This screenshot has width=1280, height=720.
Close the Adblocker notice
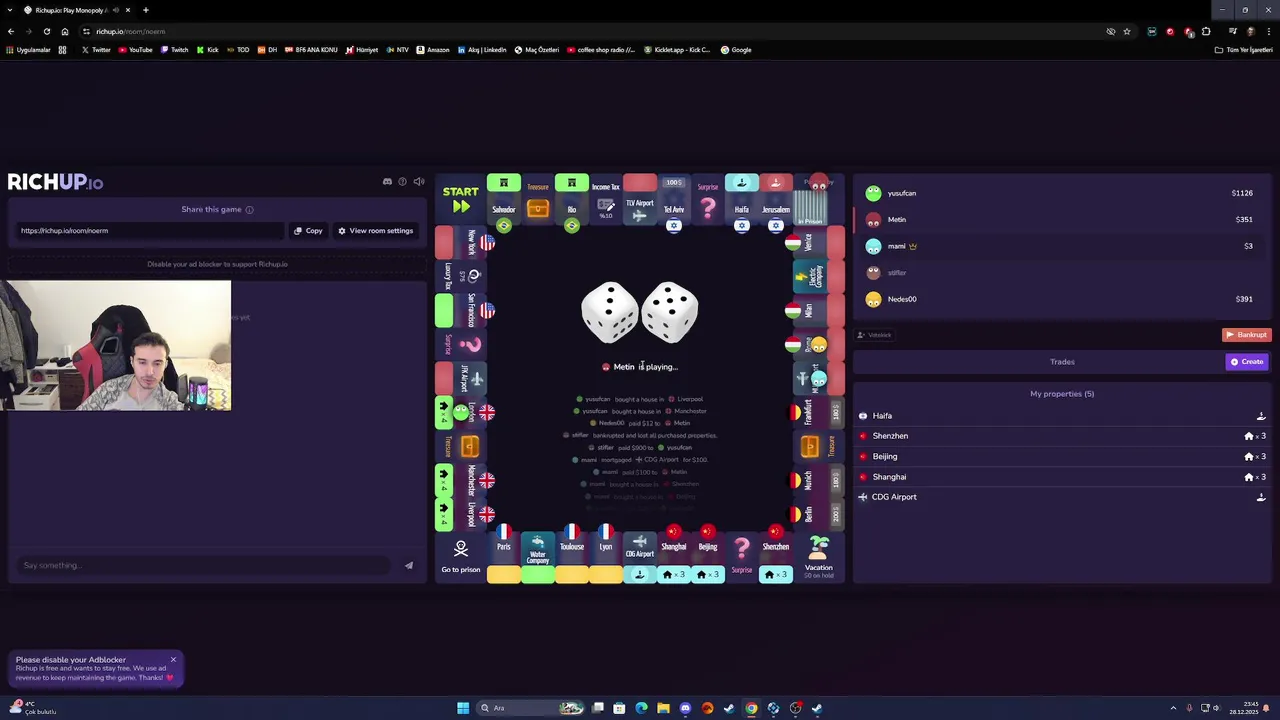point(173,660)
